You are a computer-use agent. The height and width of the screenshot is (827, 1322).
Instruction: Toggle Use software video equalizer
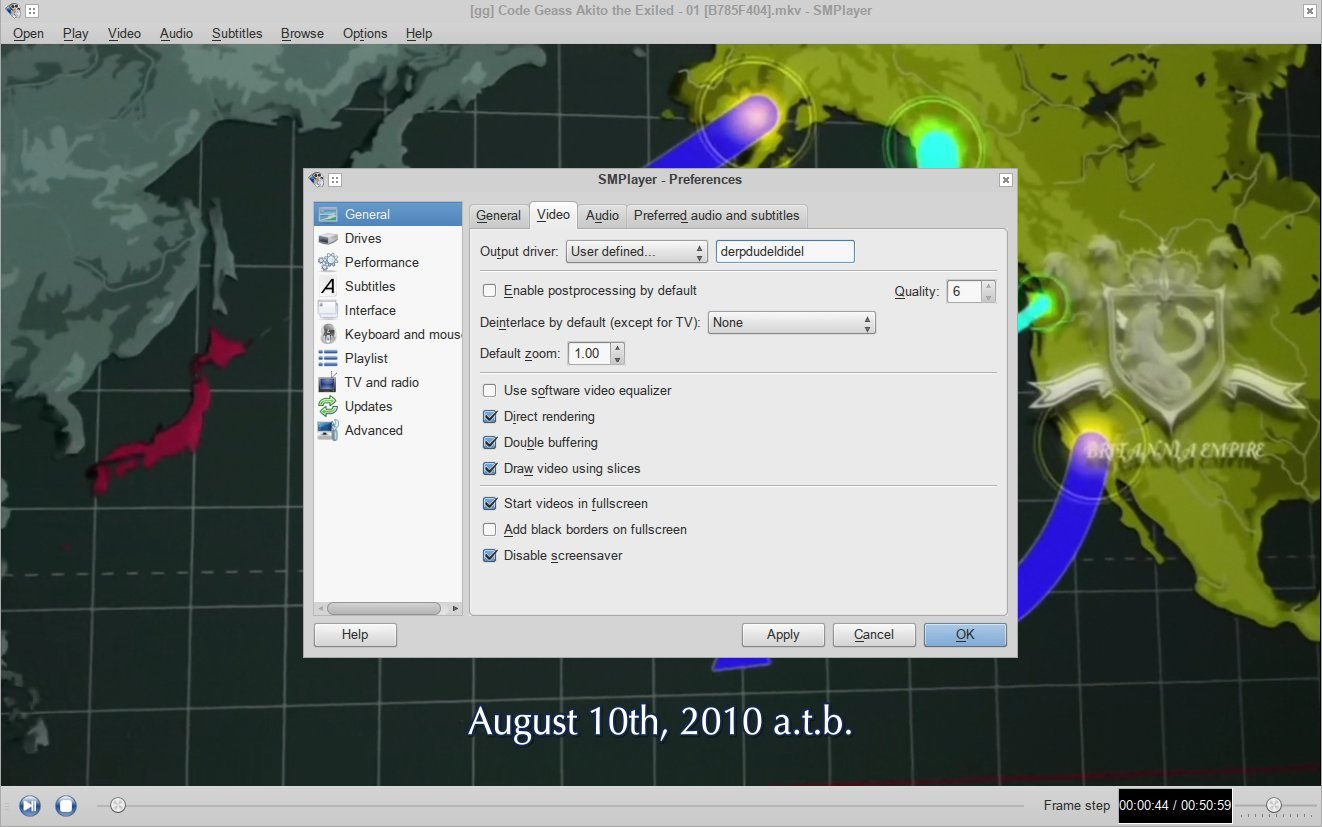490,391
